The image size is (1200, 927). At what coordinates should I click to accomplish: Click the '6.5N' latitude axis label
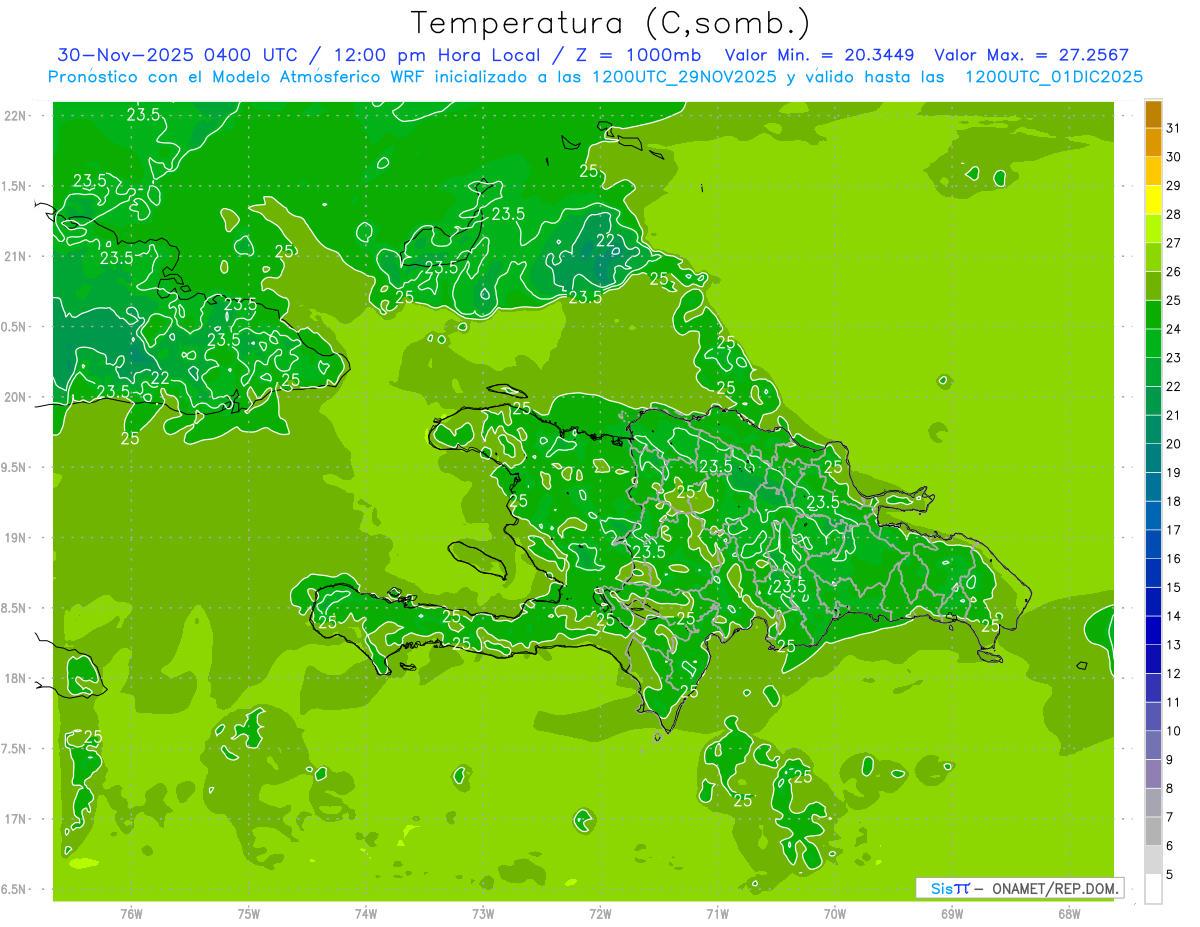pyautogui.click(x=14, y=890)
